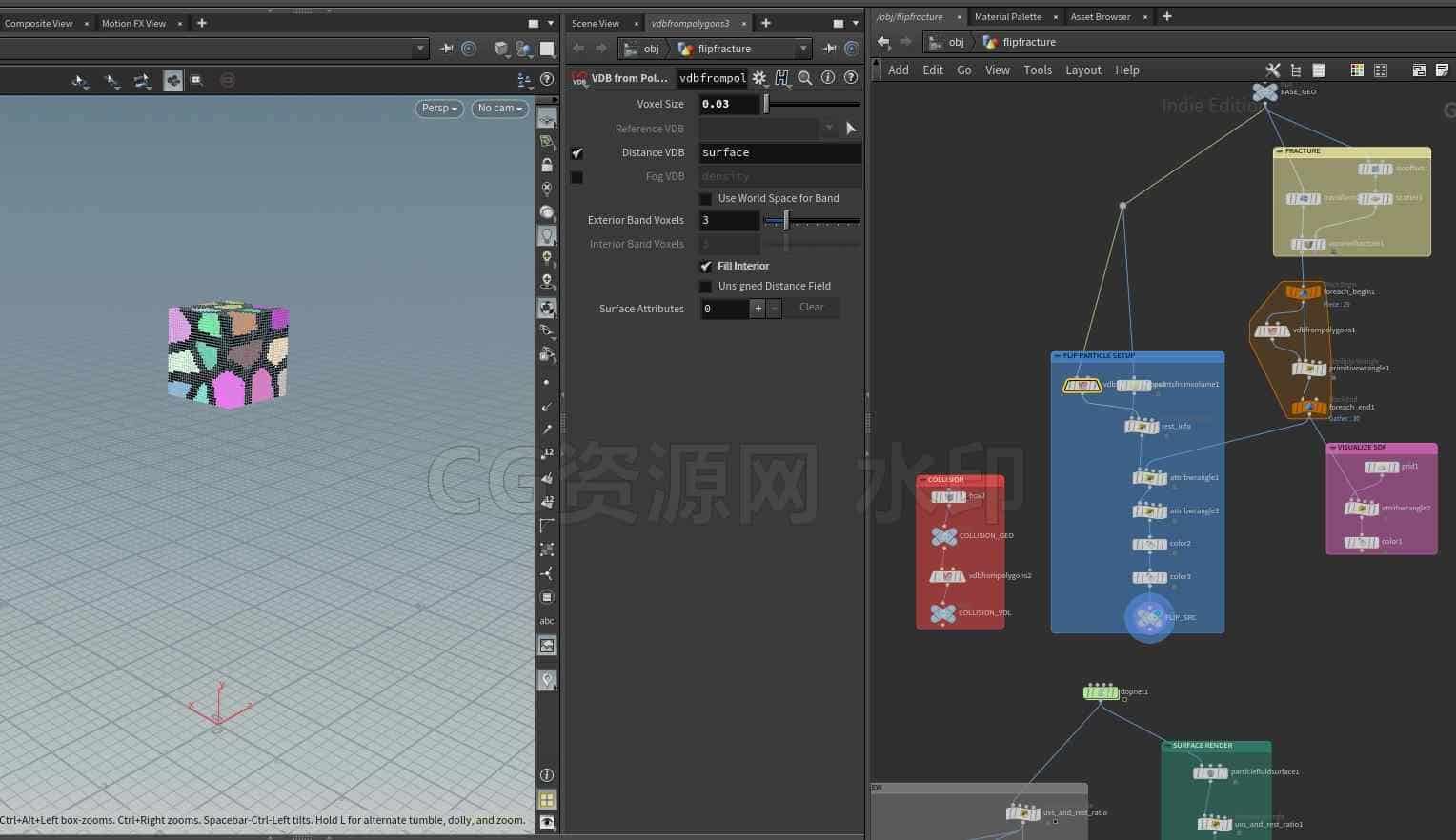Enable Unsigned Distance Field

click(705, 287)
